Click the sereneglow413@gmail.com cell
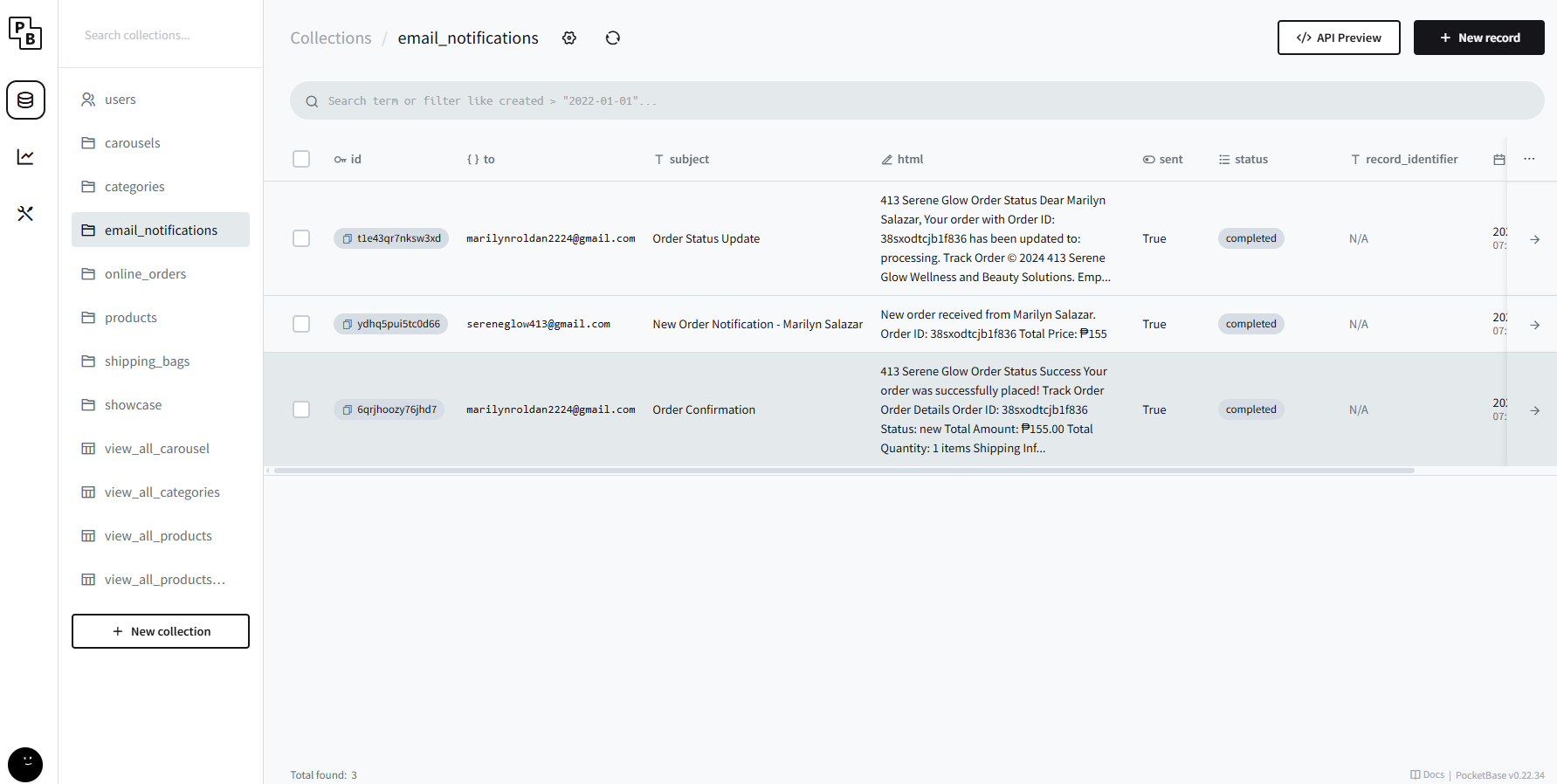1557x784 pixels. pos(539,324)
